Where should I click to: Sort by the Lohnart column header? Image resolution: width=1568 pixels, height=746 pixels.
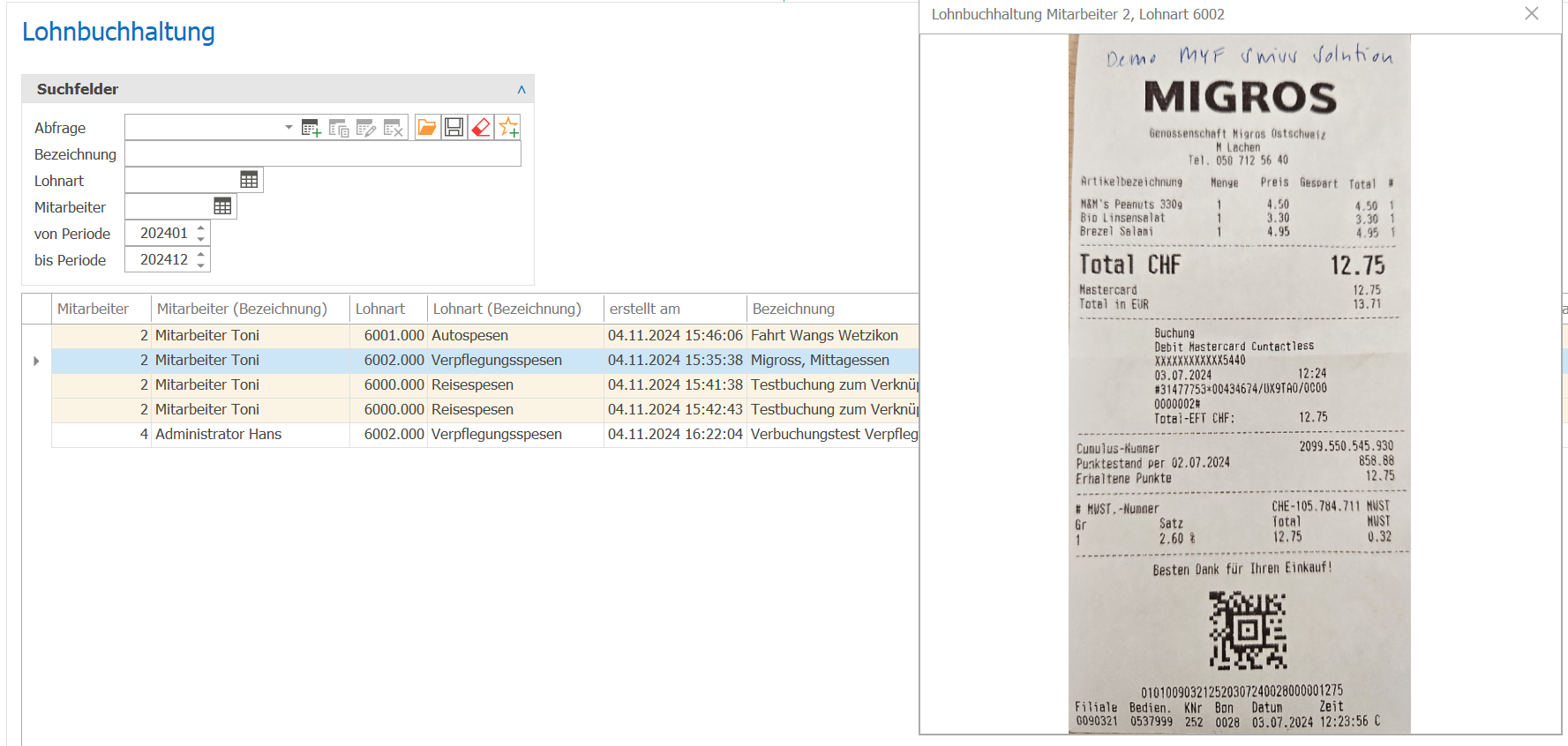[x=388, y=309]
